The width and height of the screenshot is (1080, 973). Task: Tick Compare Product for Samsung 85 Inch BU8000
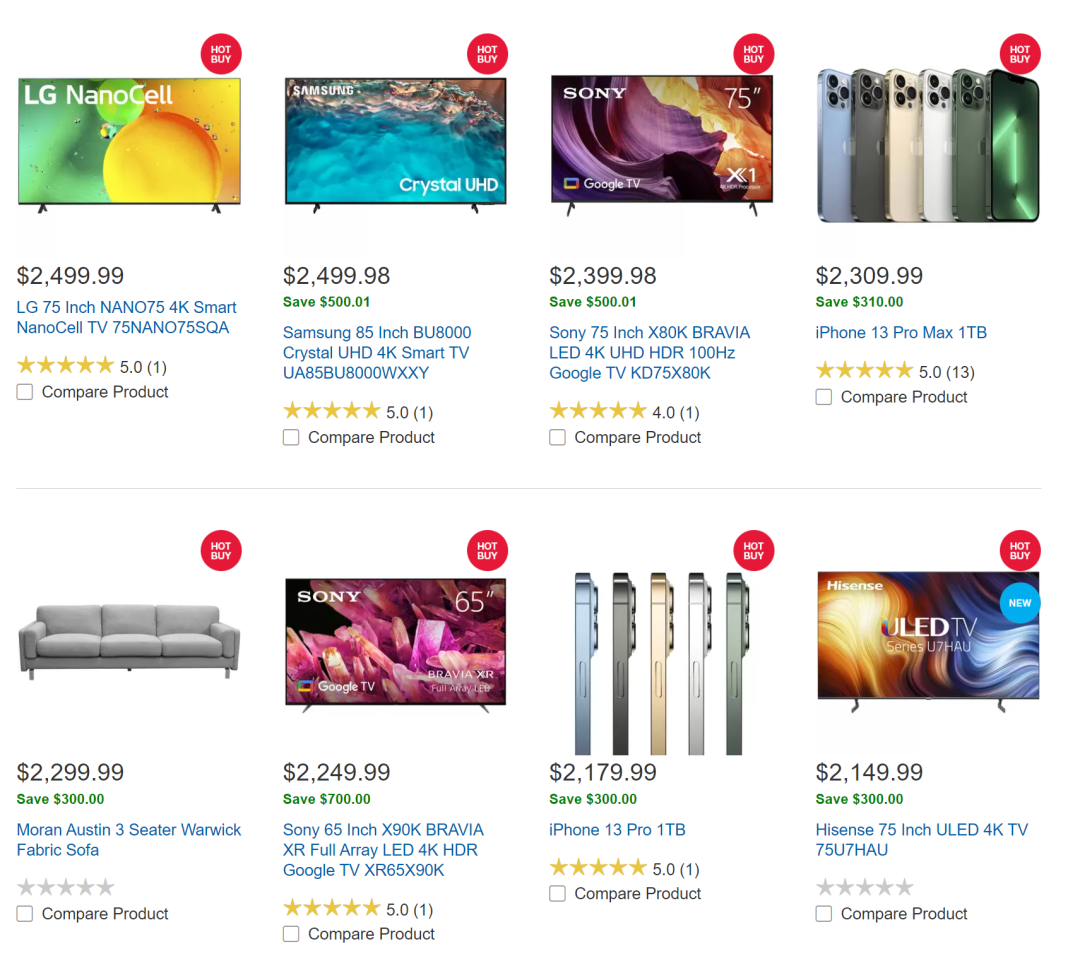pos(291,437)
